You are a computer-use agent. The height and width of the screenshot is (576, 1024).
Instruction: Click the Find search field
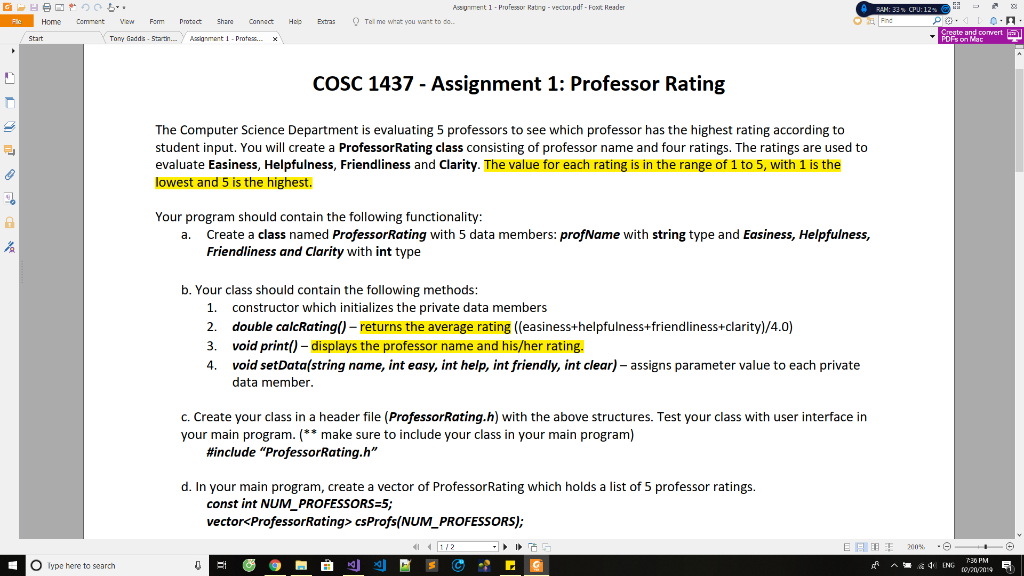[905, 20]
